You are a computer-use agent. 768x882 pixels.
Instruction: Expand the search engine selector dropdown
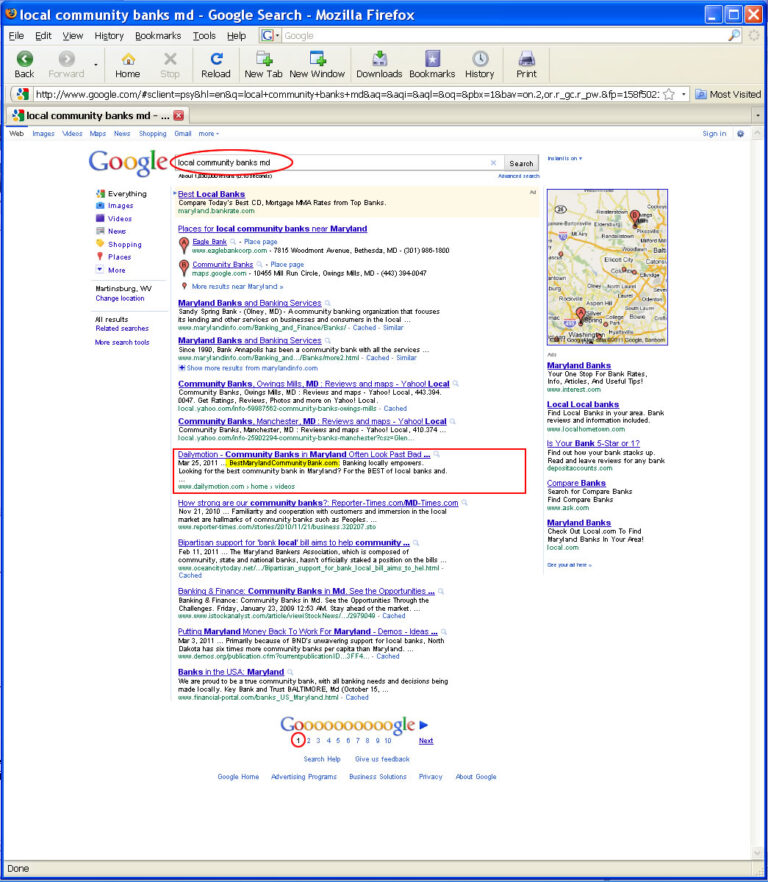click(270, 35)
